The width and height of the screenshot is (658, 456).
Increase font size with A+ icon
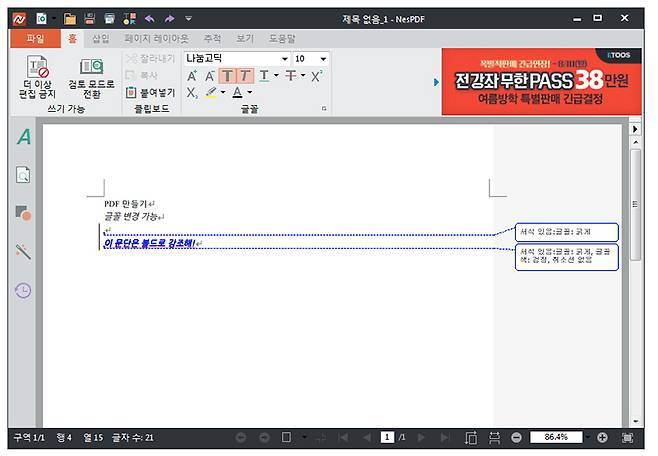click(x=192, y=76)
